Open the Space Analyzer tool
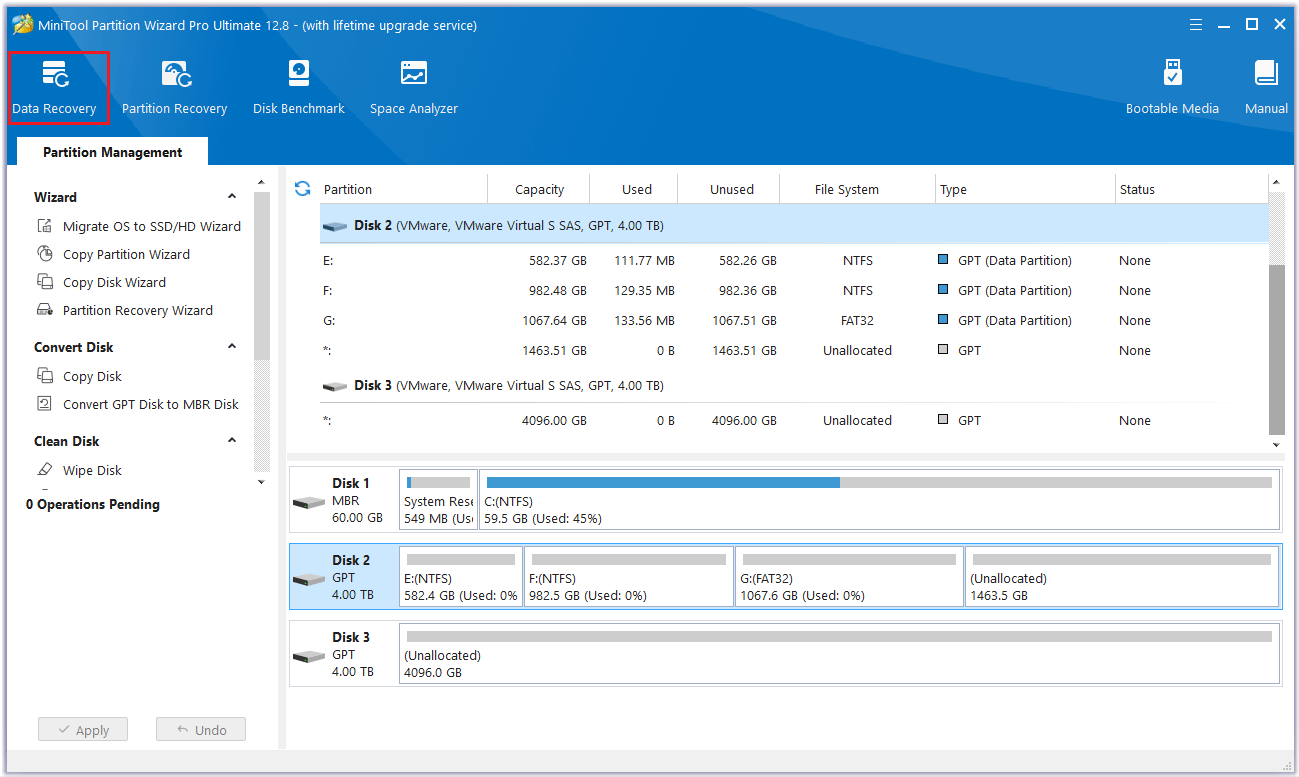Screen dimensions: 1299x777 point(414,88)
